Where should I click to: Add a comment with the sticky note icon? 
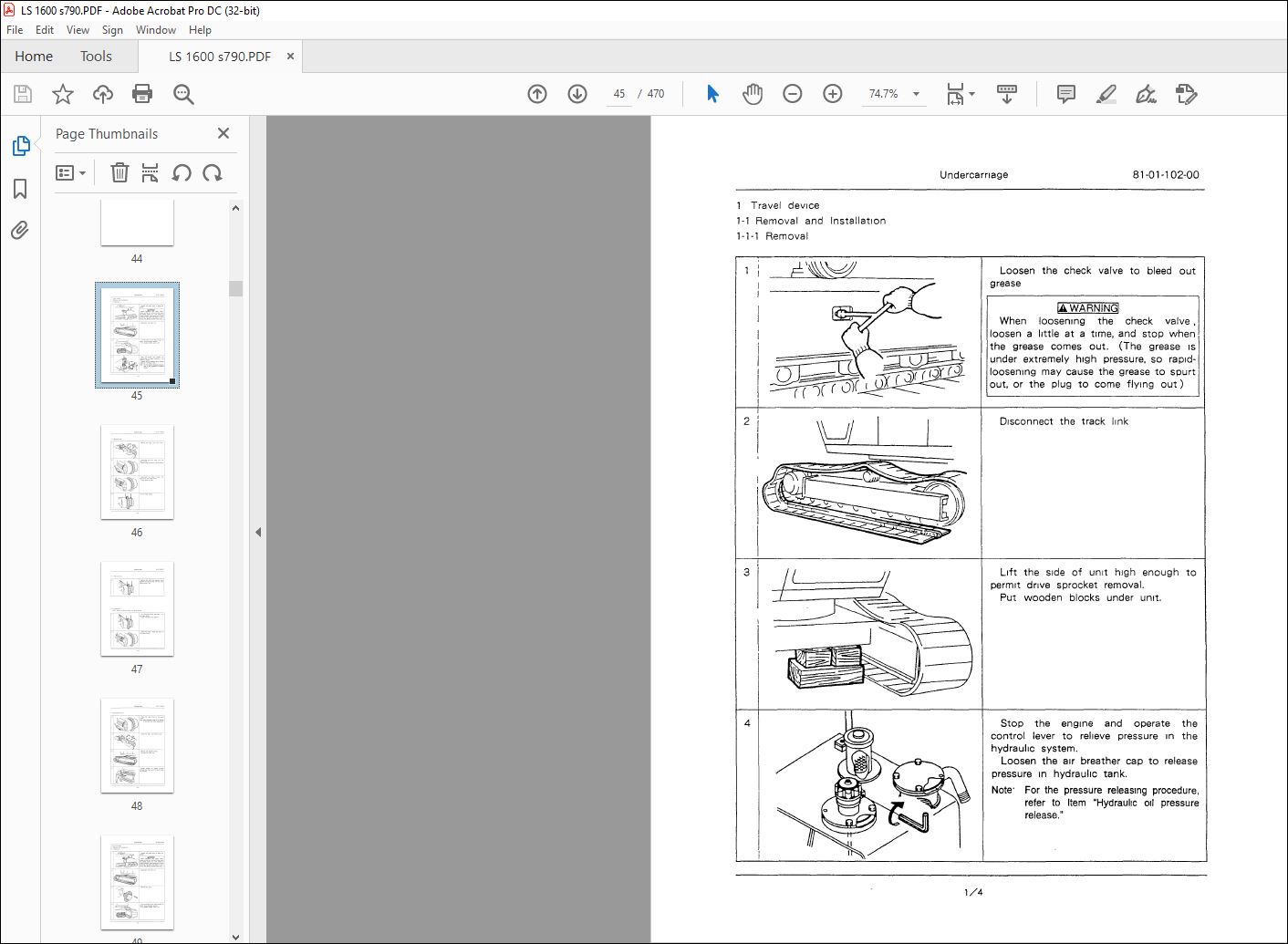1065,94
